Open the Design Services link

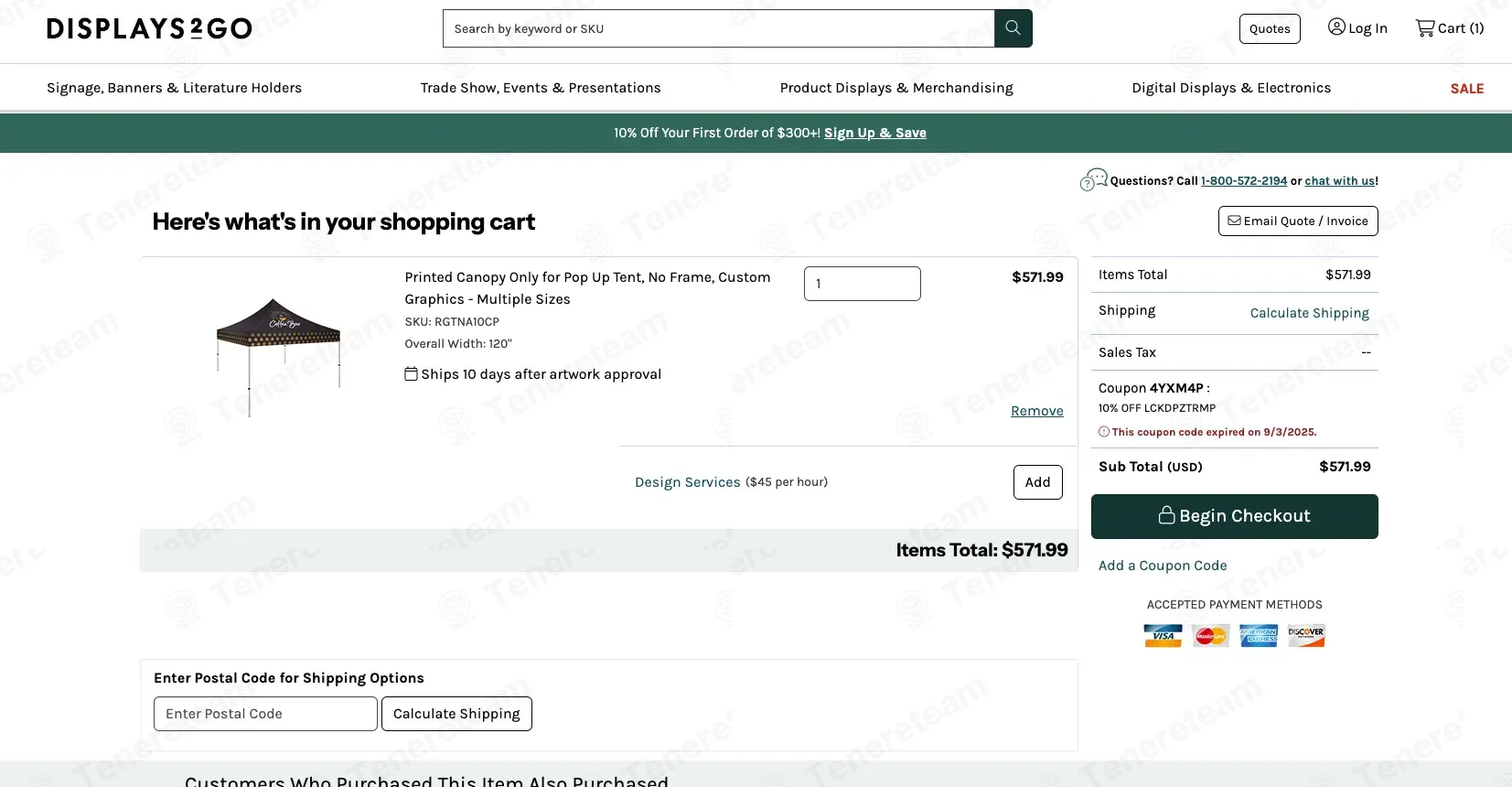click(688, 482)
